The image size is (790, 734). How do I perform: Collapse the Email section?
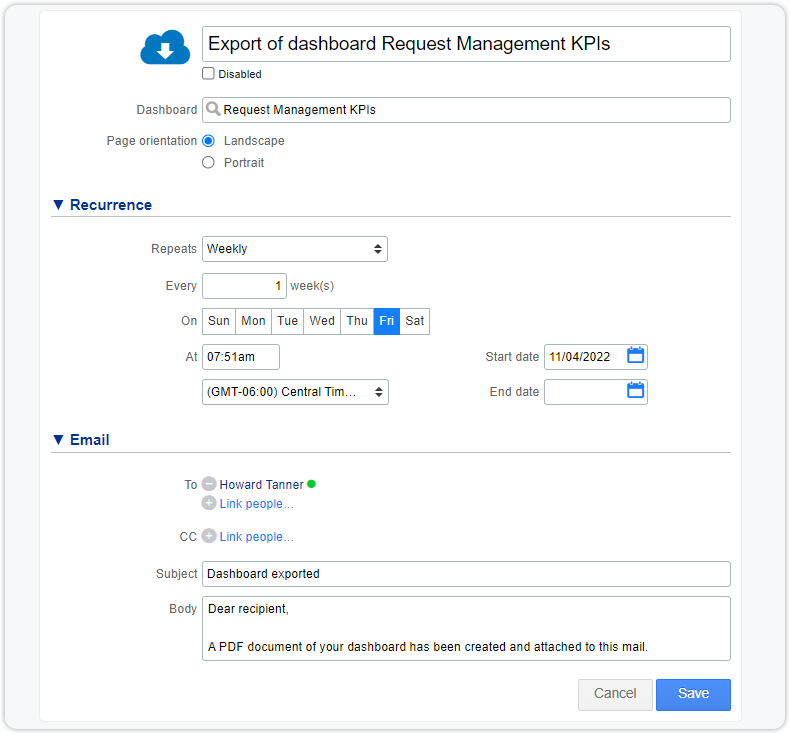point(58,440)
